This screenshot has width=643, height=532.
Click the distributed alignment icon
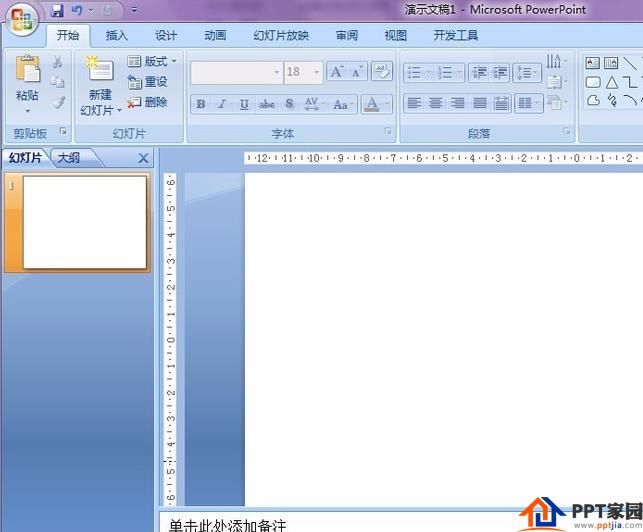501,103
